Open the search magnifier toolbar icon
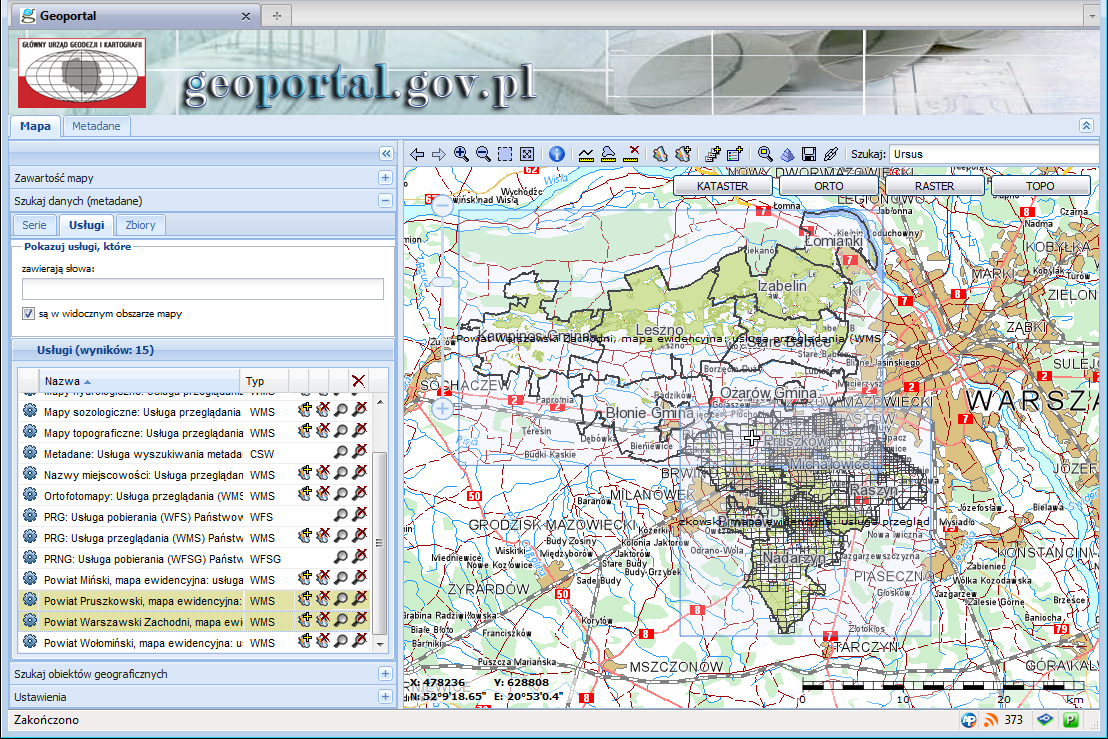Viewport: 1108px width, 739px height. 765,154
